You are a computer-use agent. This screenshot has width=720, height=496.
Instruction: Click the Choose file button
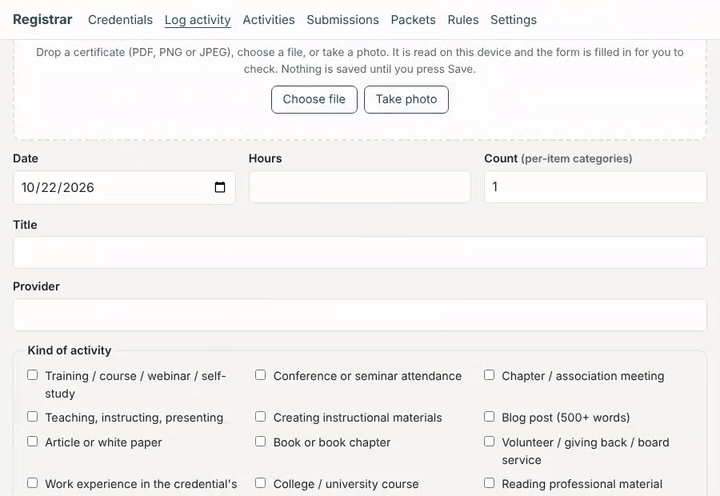[x=314, y=99]
